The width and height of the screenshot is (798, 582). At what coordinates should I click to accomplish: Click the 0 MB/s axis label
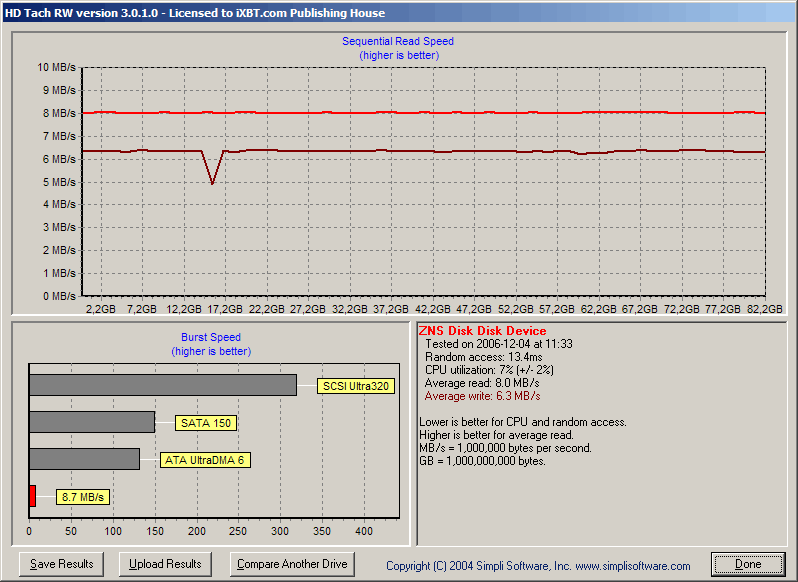[x=59, y=296]
